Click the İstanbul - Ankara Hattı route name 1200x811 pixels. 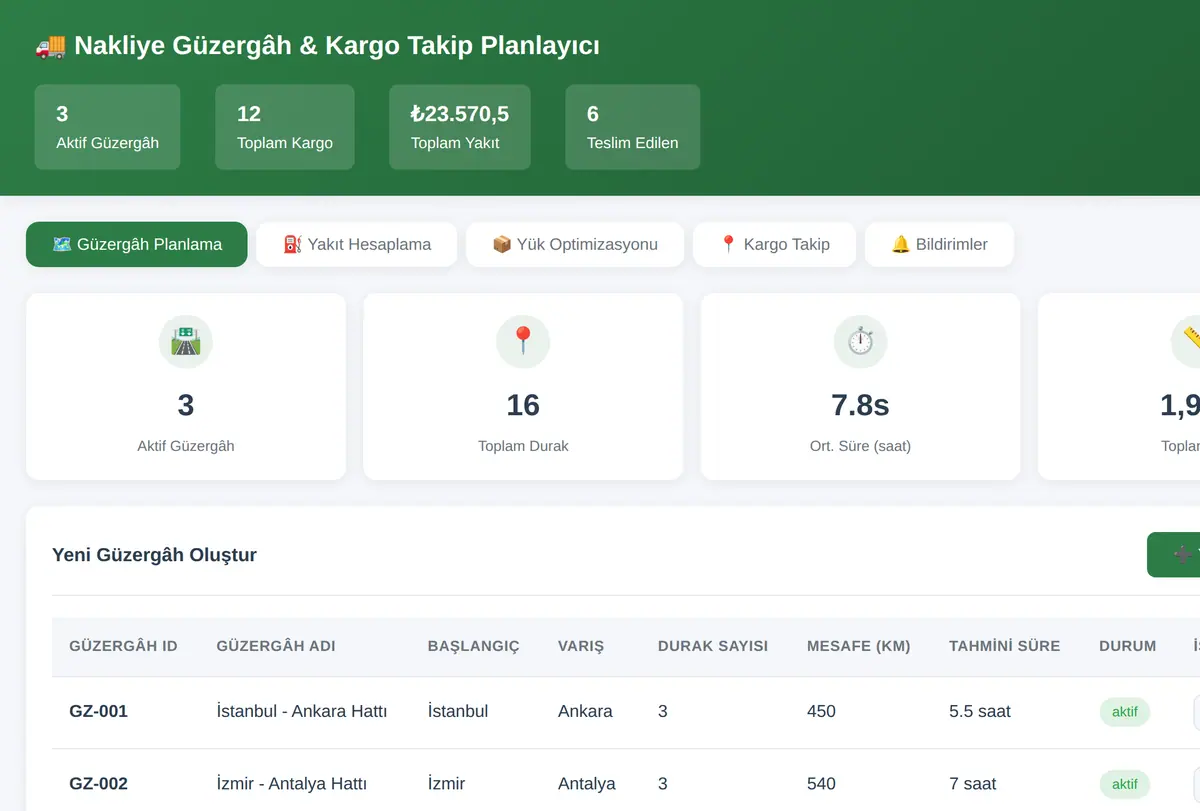coord(302,712)
